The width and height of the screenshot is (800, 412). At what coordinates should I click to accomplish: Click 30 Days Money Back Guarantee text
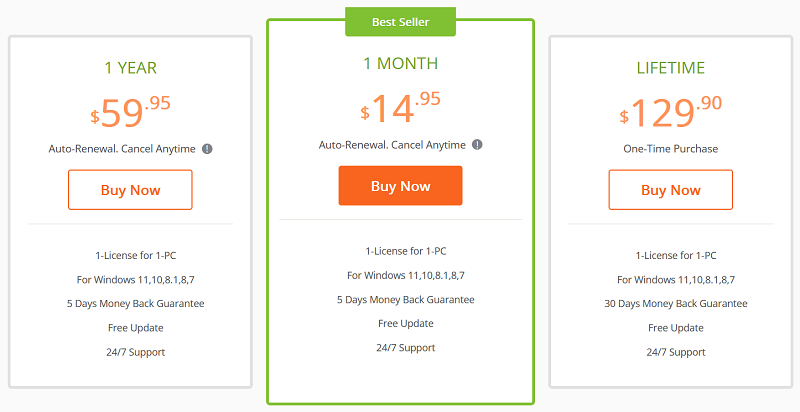pyautogui.click(x=676, y=303)
